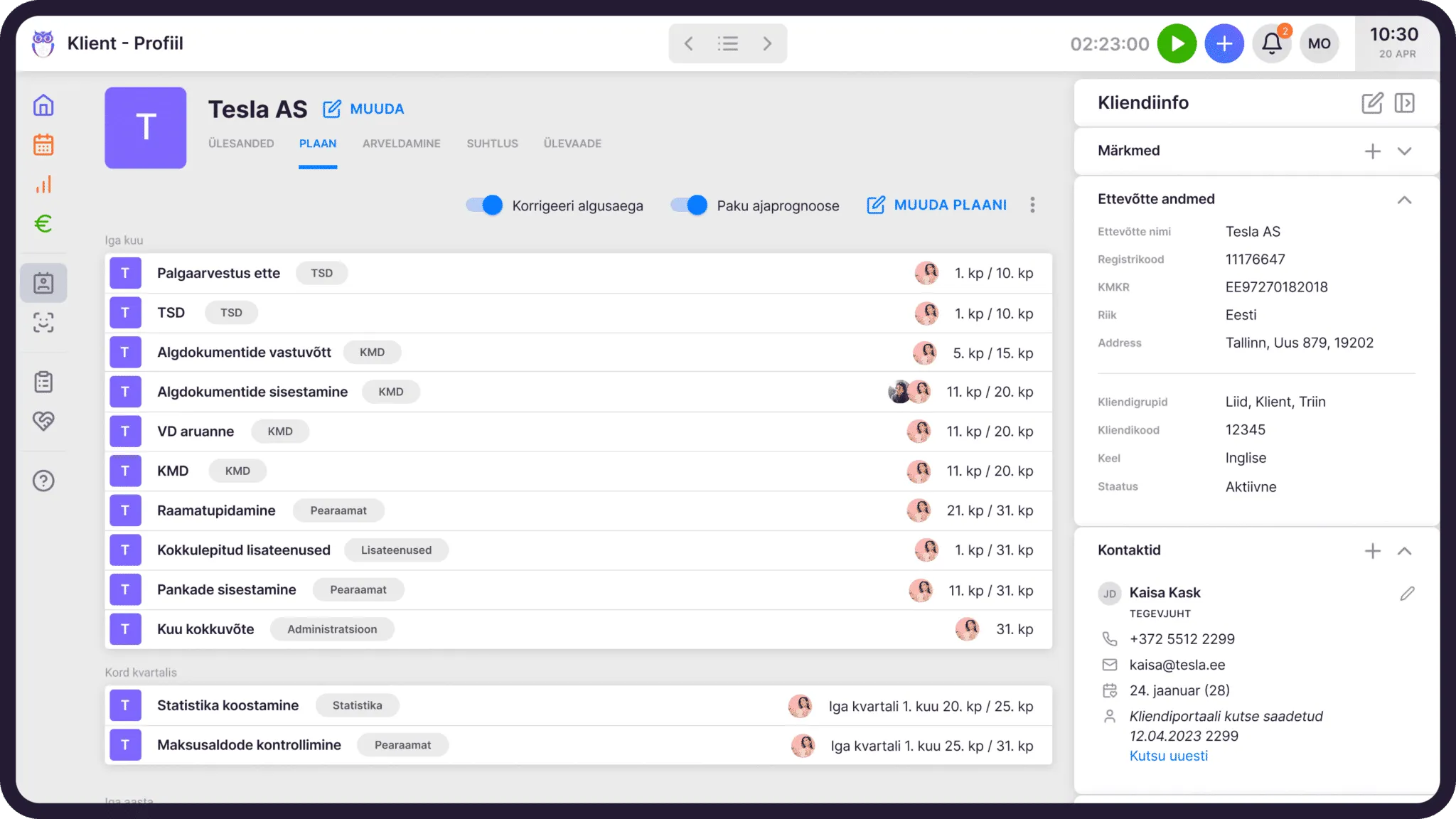Open the home dashboard icon
Screen dimensions: 1456x819
[x=43, y=105]
